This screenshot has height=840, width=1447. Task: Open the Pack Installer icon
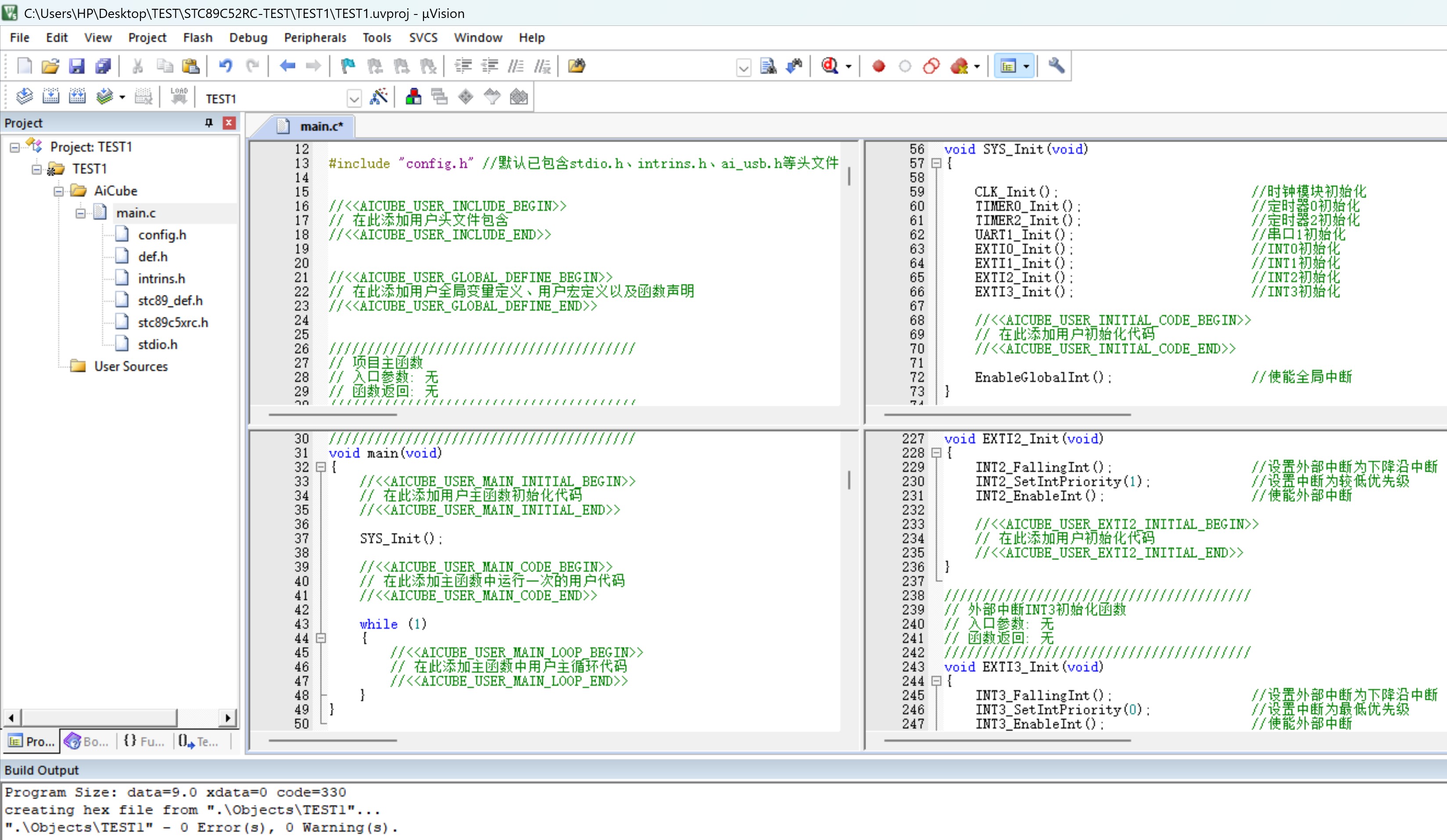pos(519,97)
